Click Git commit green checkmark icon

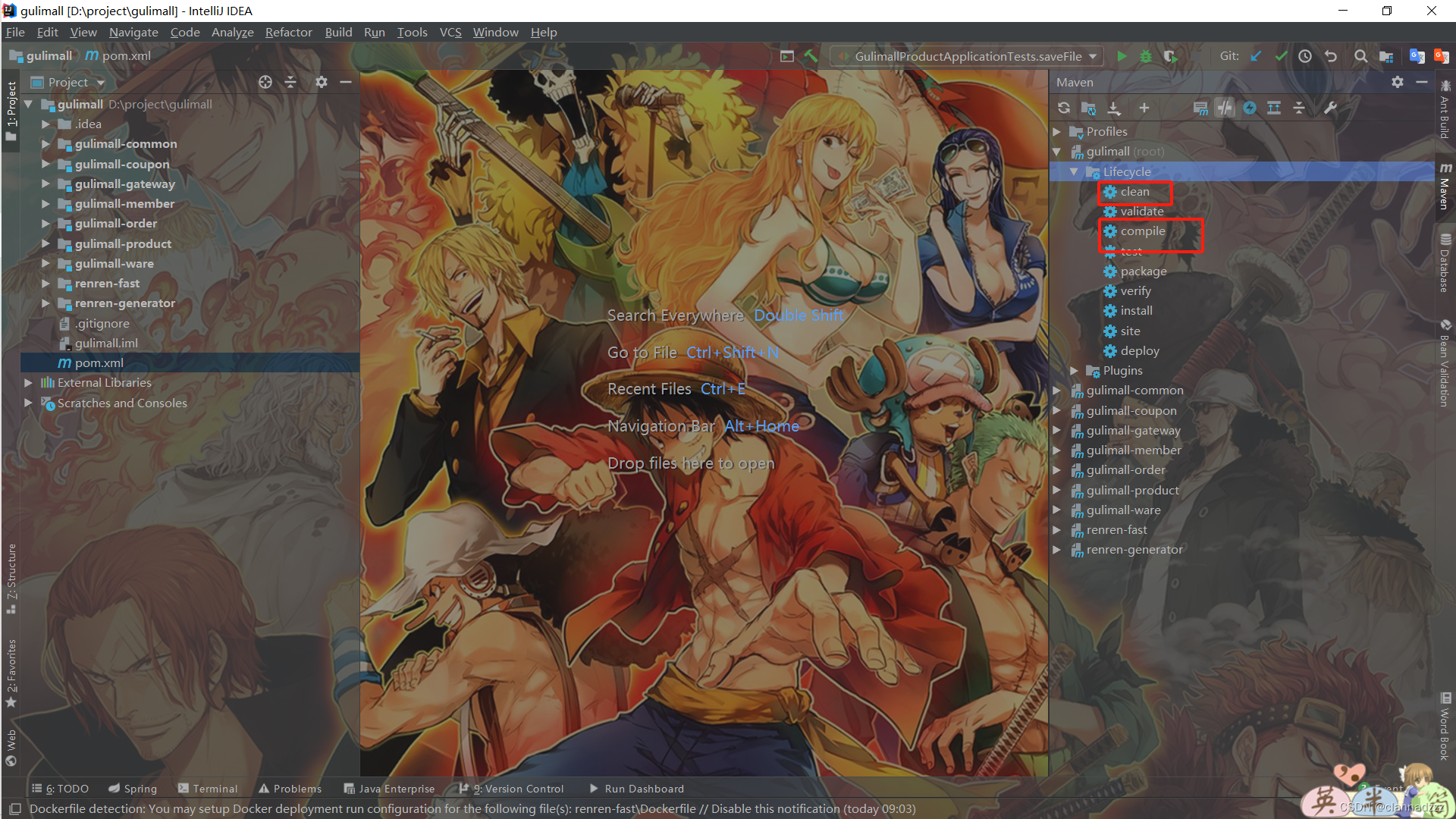[x=1281, y=56]
